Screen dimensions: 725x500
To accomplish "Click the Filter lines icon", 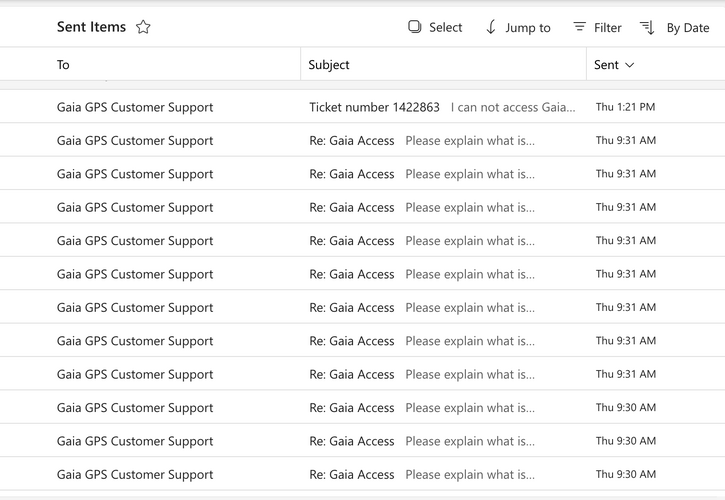I will (x=579, y=27).
